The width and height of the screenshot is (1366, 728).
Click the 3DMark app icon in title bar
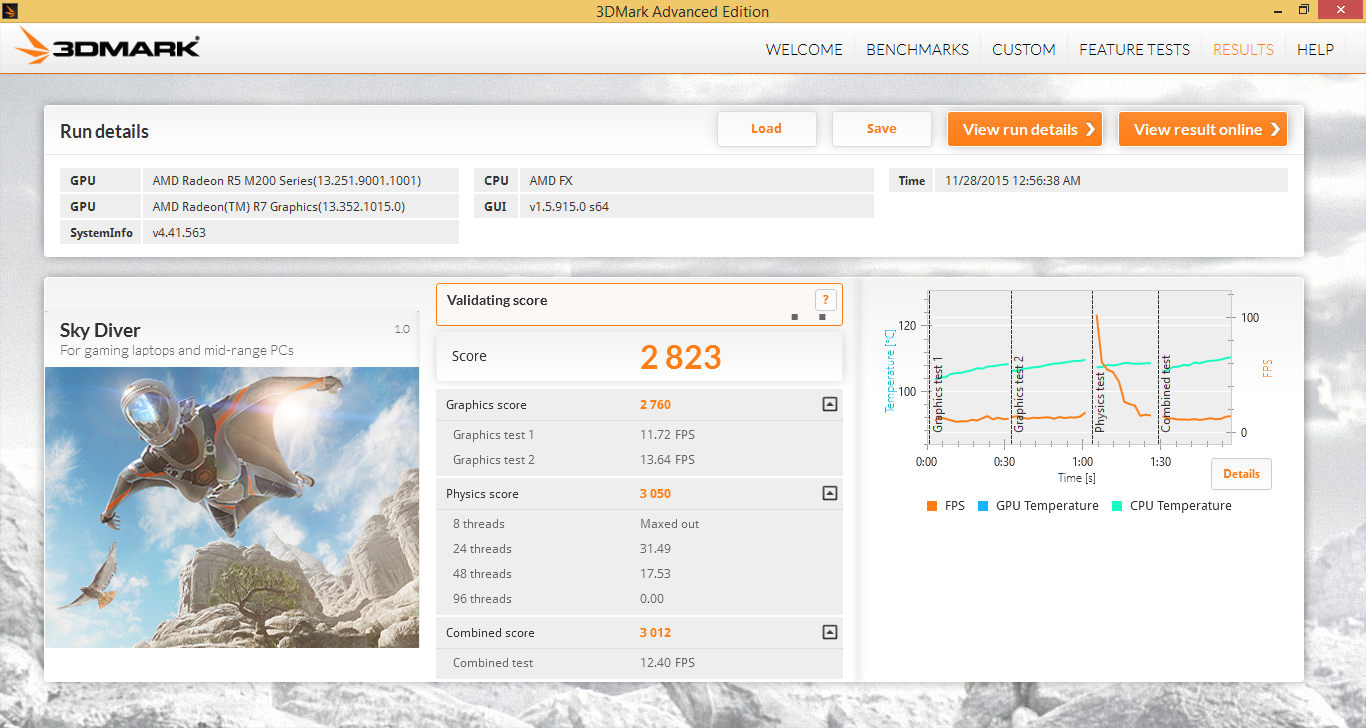click(11, 11)
